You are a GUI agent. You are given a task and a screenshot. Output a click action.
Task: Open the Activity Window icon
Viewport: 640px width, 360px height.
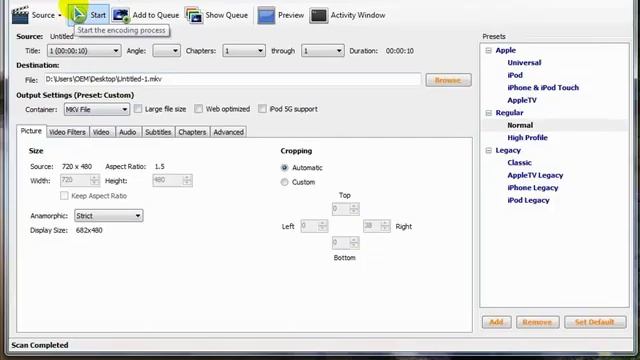coord(319,15)
